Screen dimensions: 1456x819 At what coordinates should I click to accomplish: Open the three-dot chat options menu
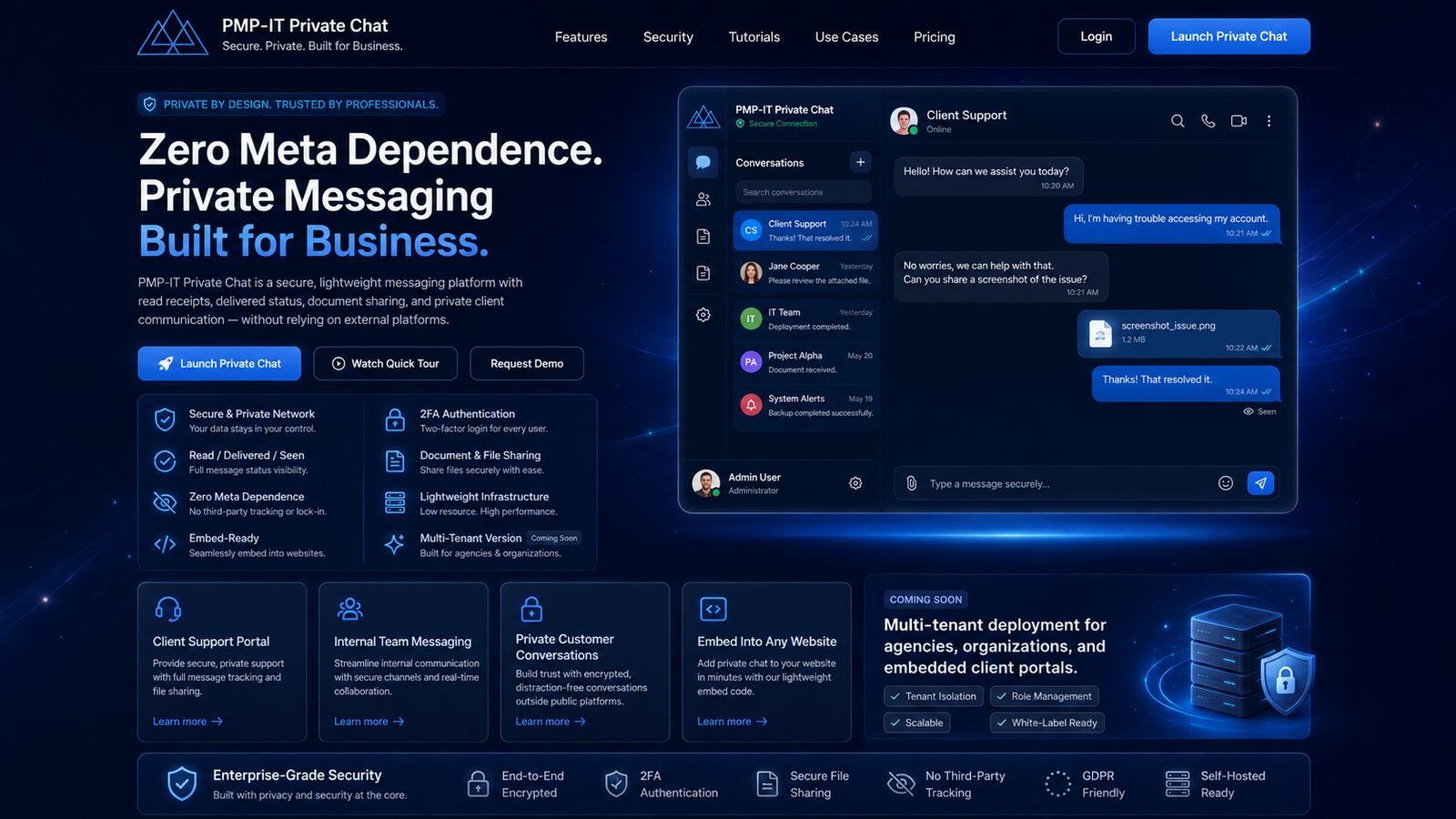(1269, 121)
